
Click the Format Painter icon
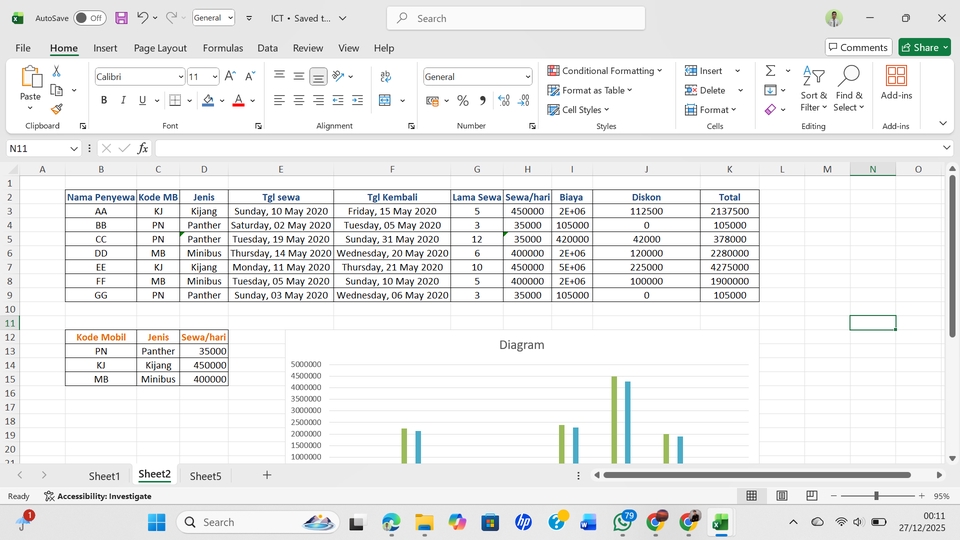click(57, 109)
